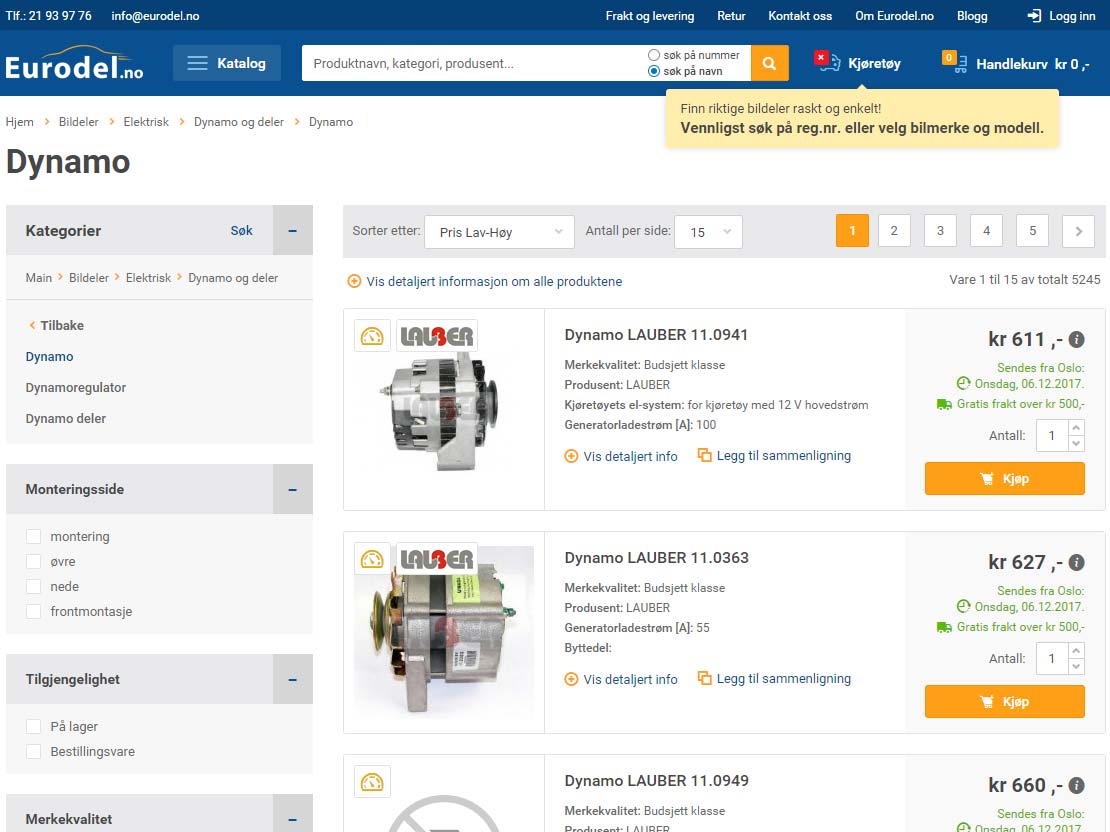Select the 'søk på navn' radio button
The width and height of the screenshot is (1110, 832).
click(654, 71)
